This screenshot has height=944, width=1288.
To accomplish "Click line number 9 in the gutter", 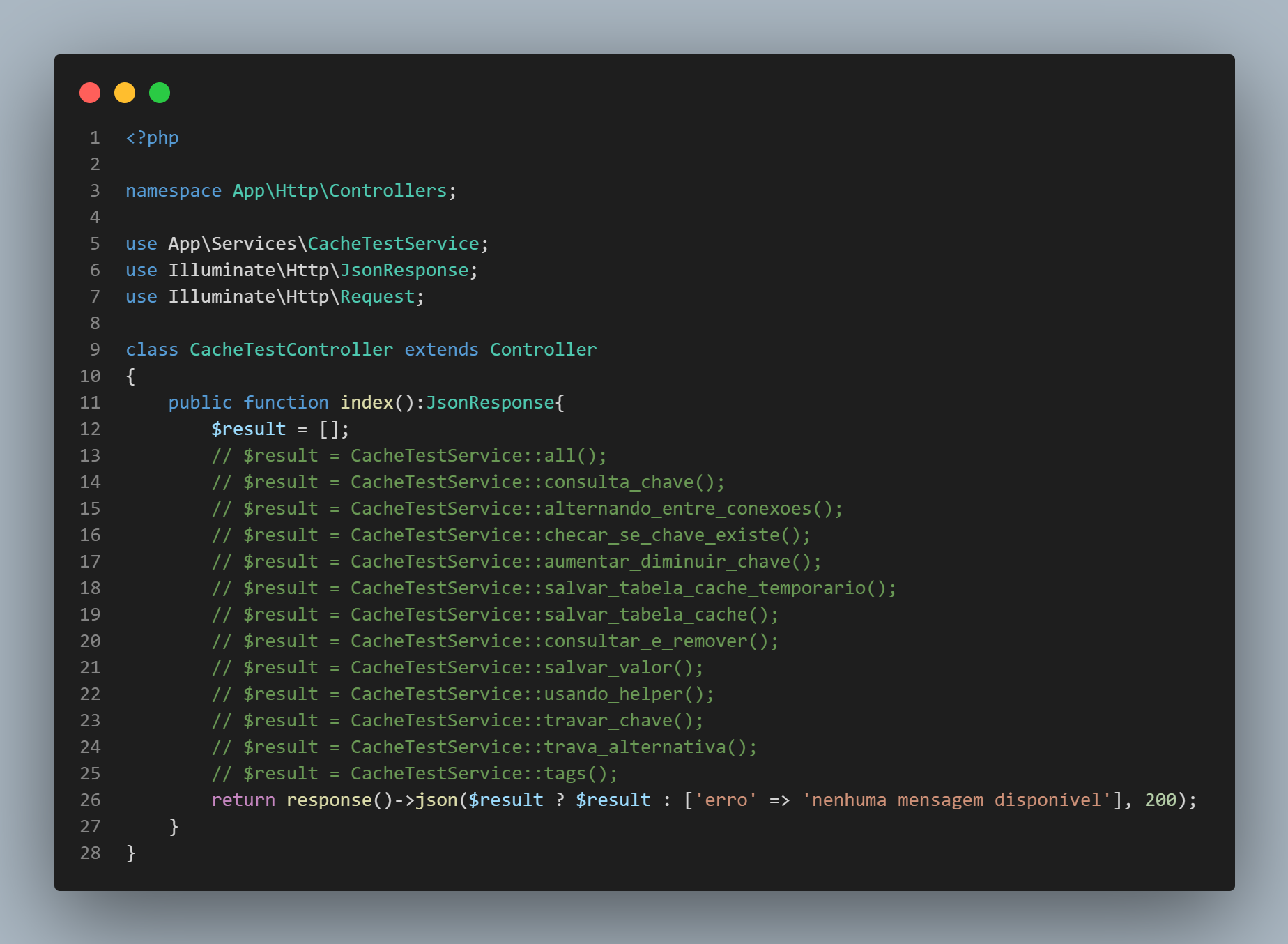I will pos(95,350).
